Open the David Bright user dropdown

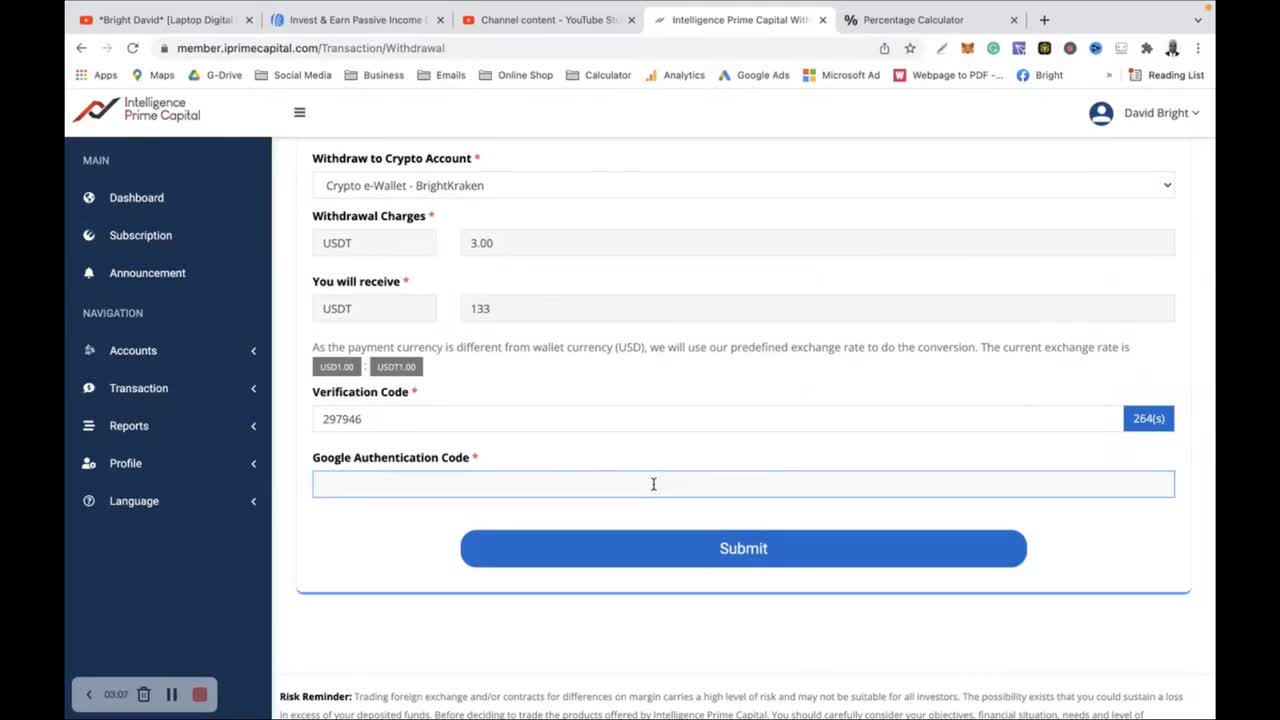[x=1161, y=113]
